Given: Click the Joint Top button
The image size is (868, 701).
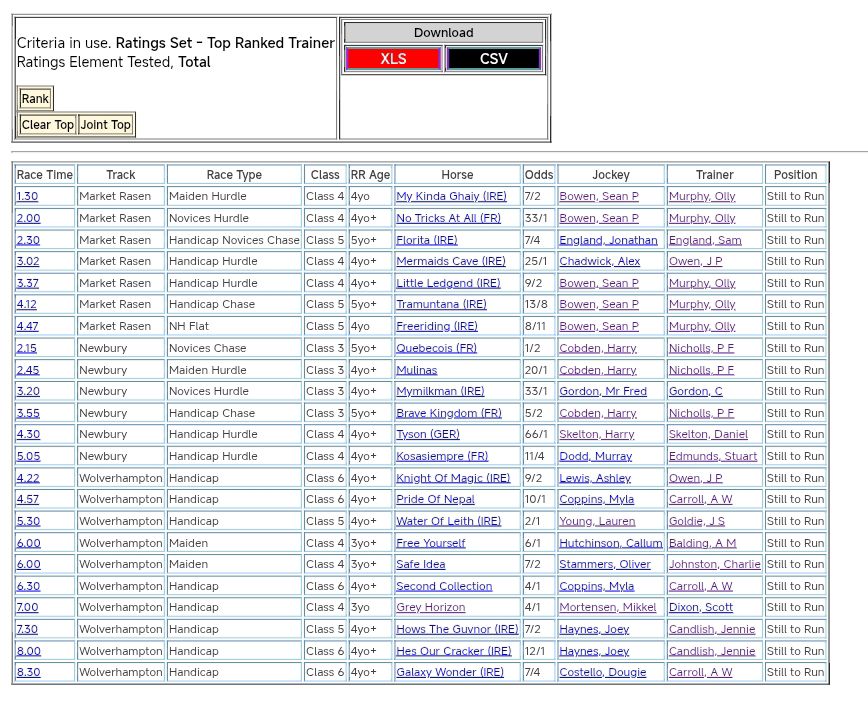Looking at the screenshot, I should point(106,125).
